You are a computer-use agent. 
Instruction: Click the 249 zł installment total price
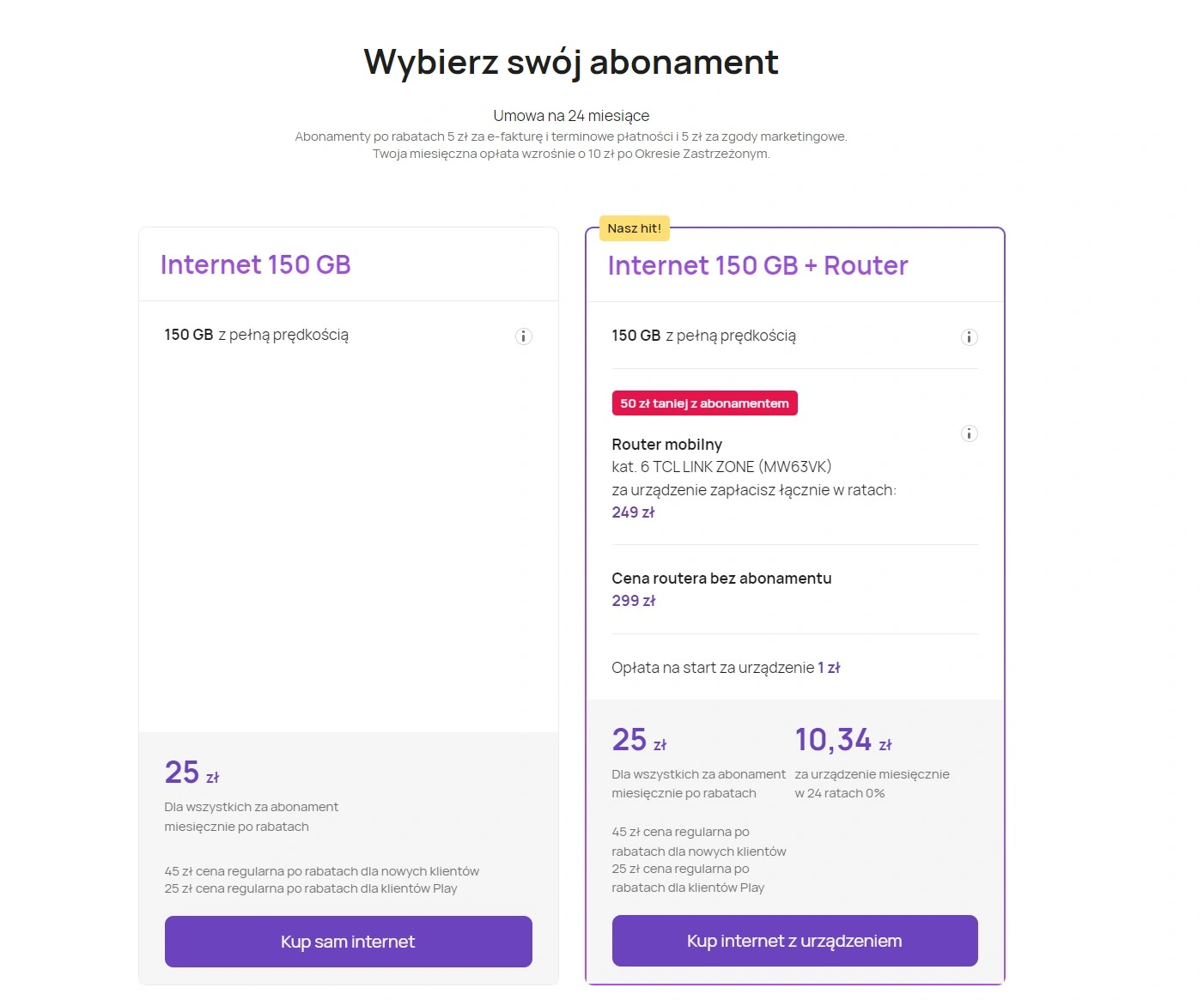633,512
